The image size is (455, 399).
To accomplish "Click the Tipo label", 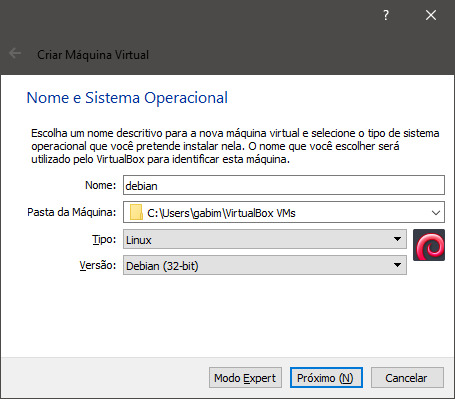I will [104, 239].
